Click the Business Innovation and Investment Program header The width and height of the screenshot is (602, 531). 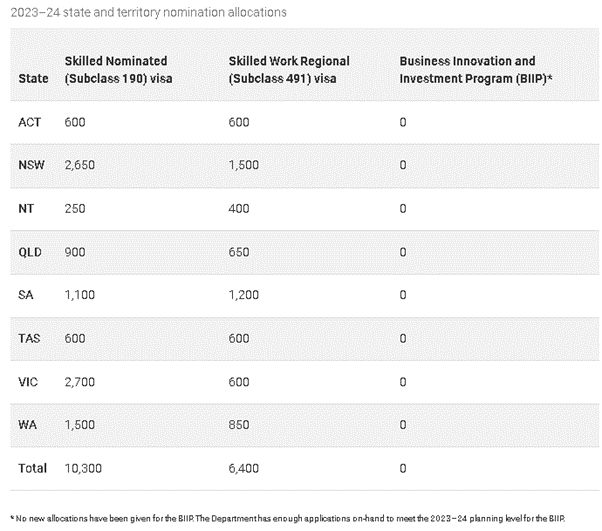point(476,69)
